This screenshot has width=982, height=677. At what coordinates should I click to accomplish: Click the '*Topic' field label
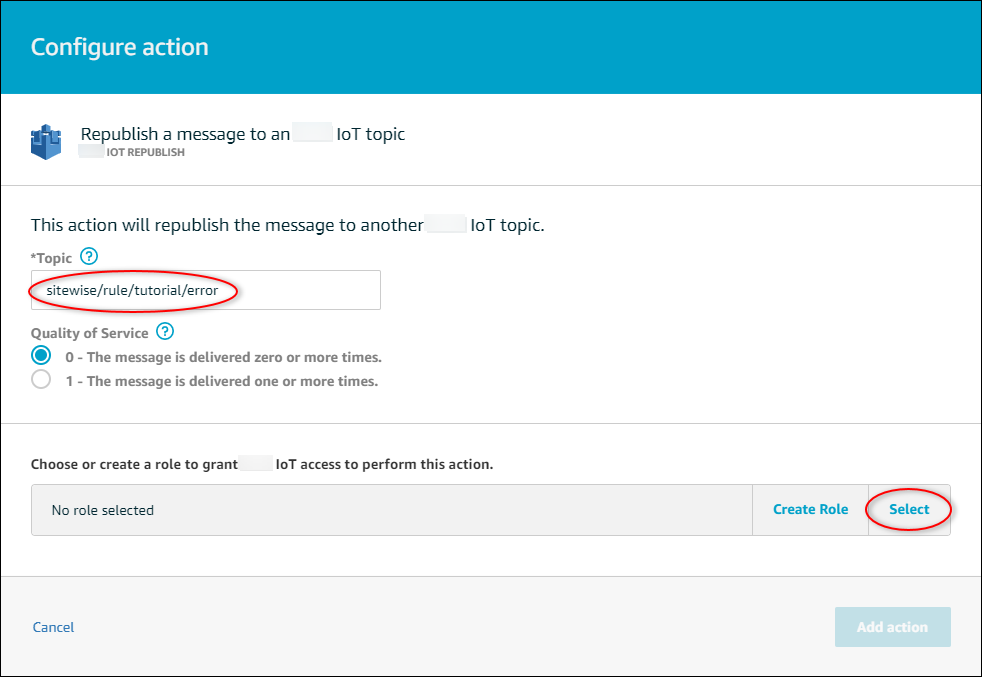(51, 258)
